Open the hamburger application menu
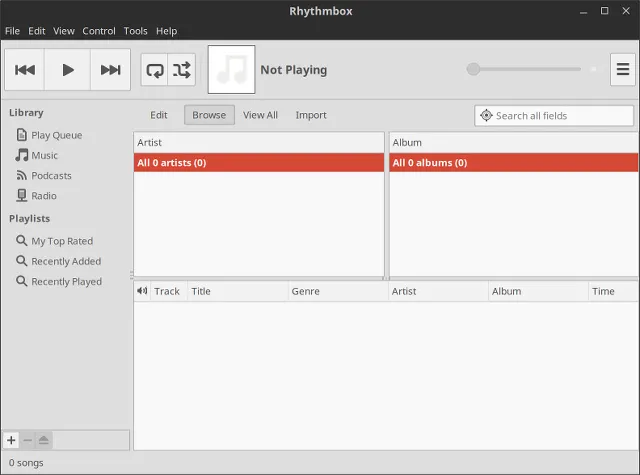This screenshot has width=640, height=475. click(x=622, y=70)
